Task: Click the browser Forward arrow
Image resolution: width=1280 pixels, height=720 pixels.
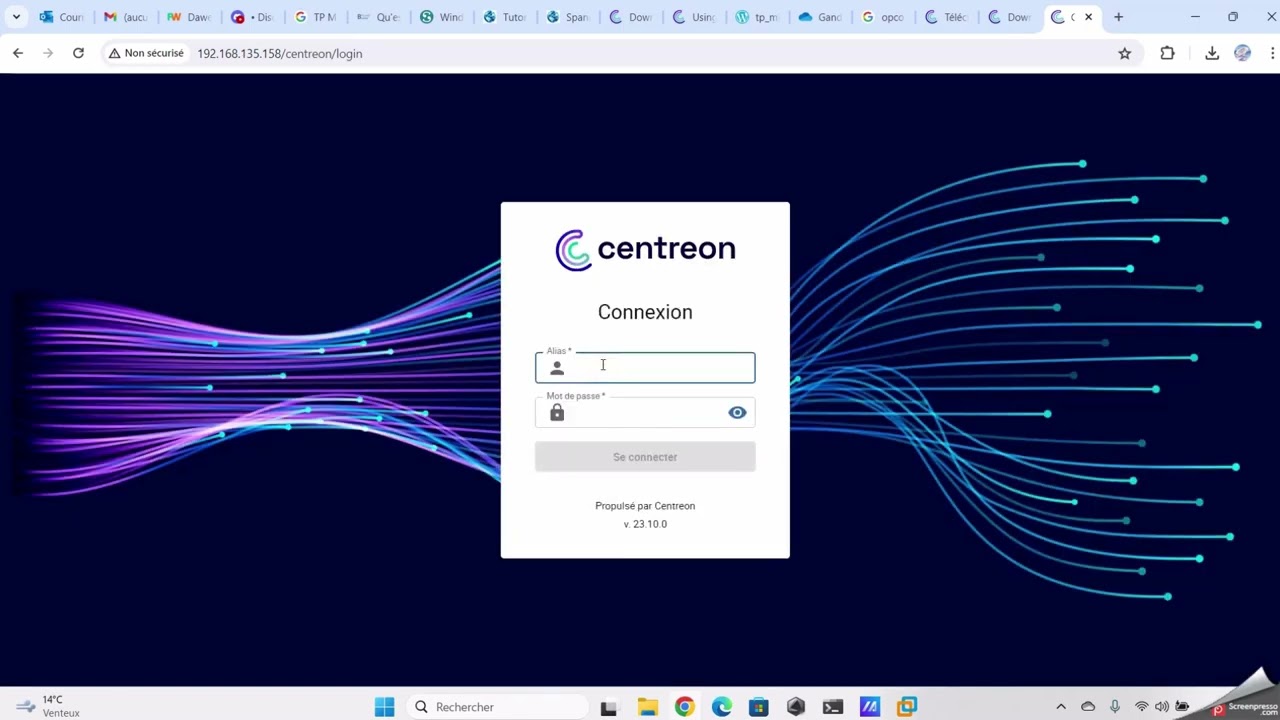Action: click(48, 53)
